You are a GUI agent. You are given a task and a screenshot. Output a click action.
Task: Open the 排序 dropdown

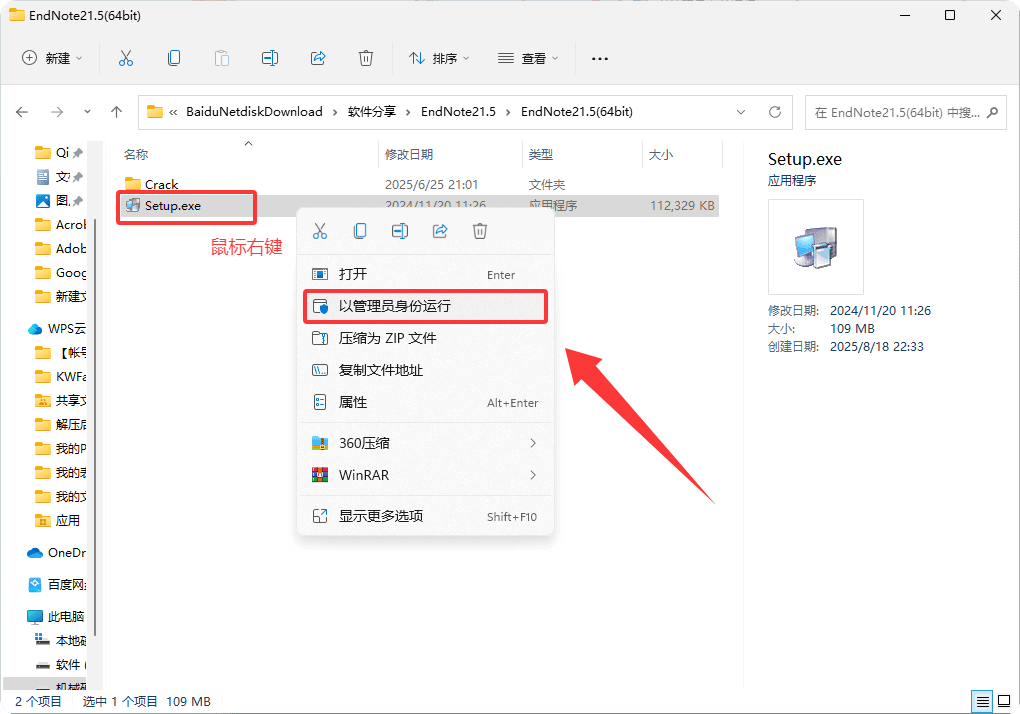[440, 58]
